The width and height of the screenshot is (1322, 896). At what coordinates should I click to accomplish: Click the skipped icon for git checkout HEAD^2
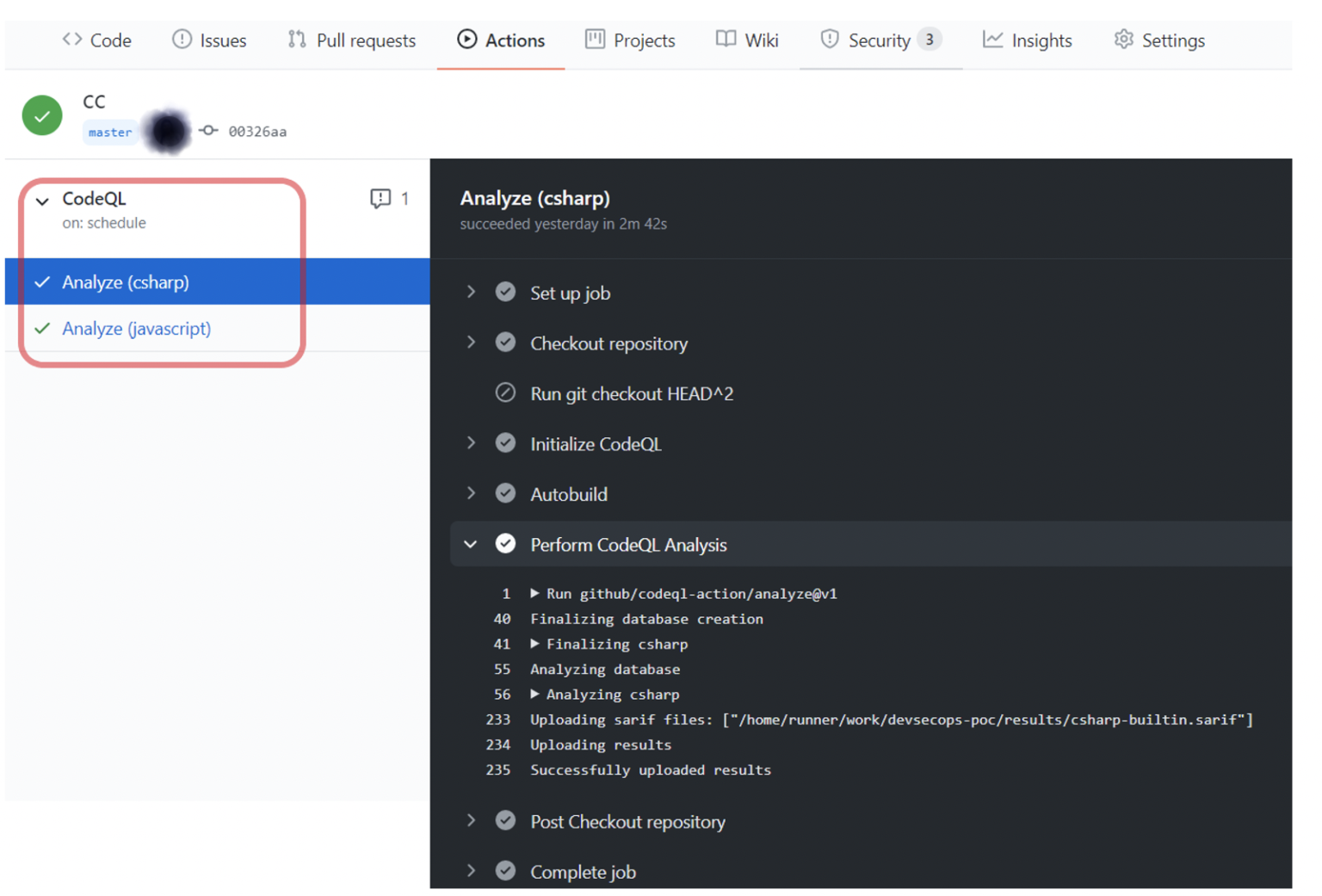(505, 393)
